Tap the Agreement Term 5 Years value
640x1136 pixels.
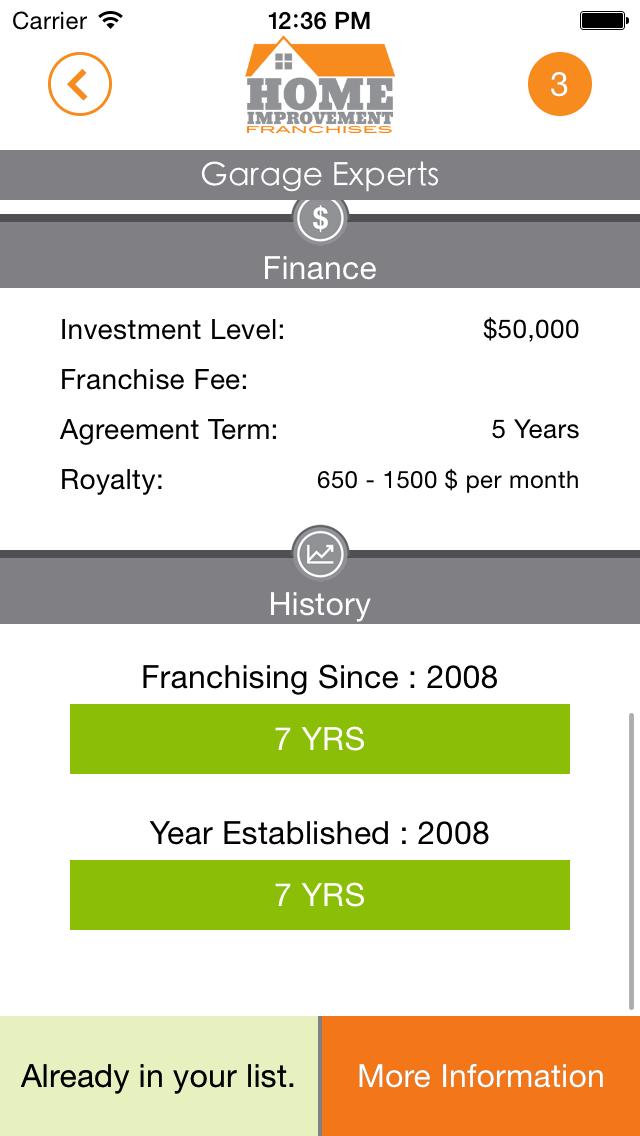pos(535,430)
